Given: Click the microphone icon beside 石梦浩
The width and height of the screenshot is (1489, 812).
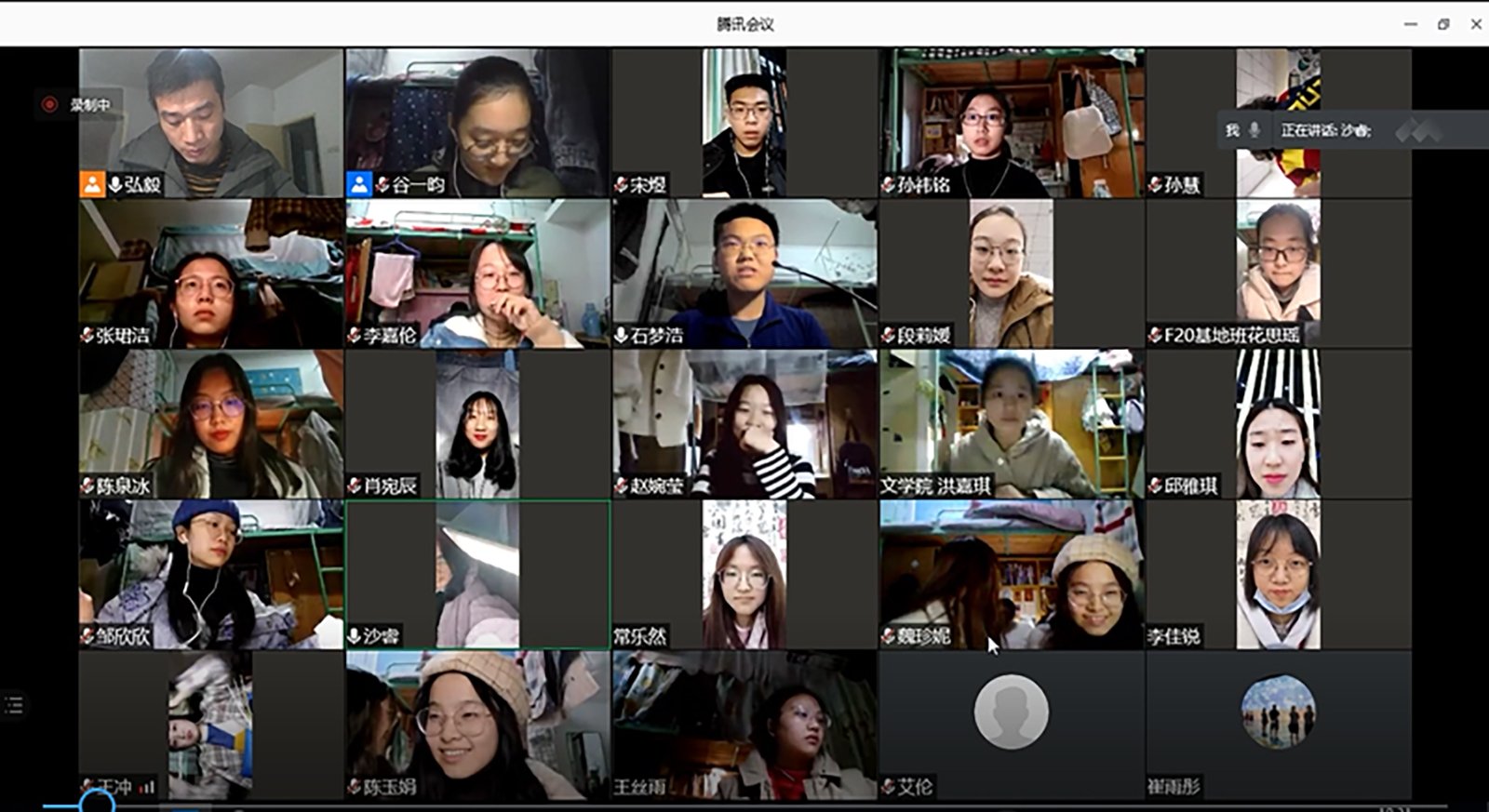Looking at the screenshot, I should (x=621, y=335).
